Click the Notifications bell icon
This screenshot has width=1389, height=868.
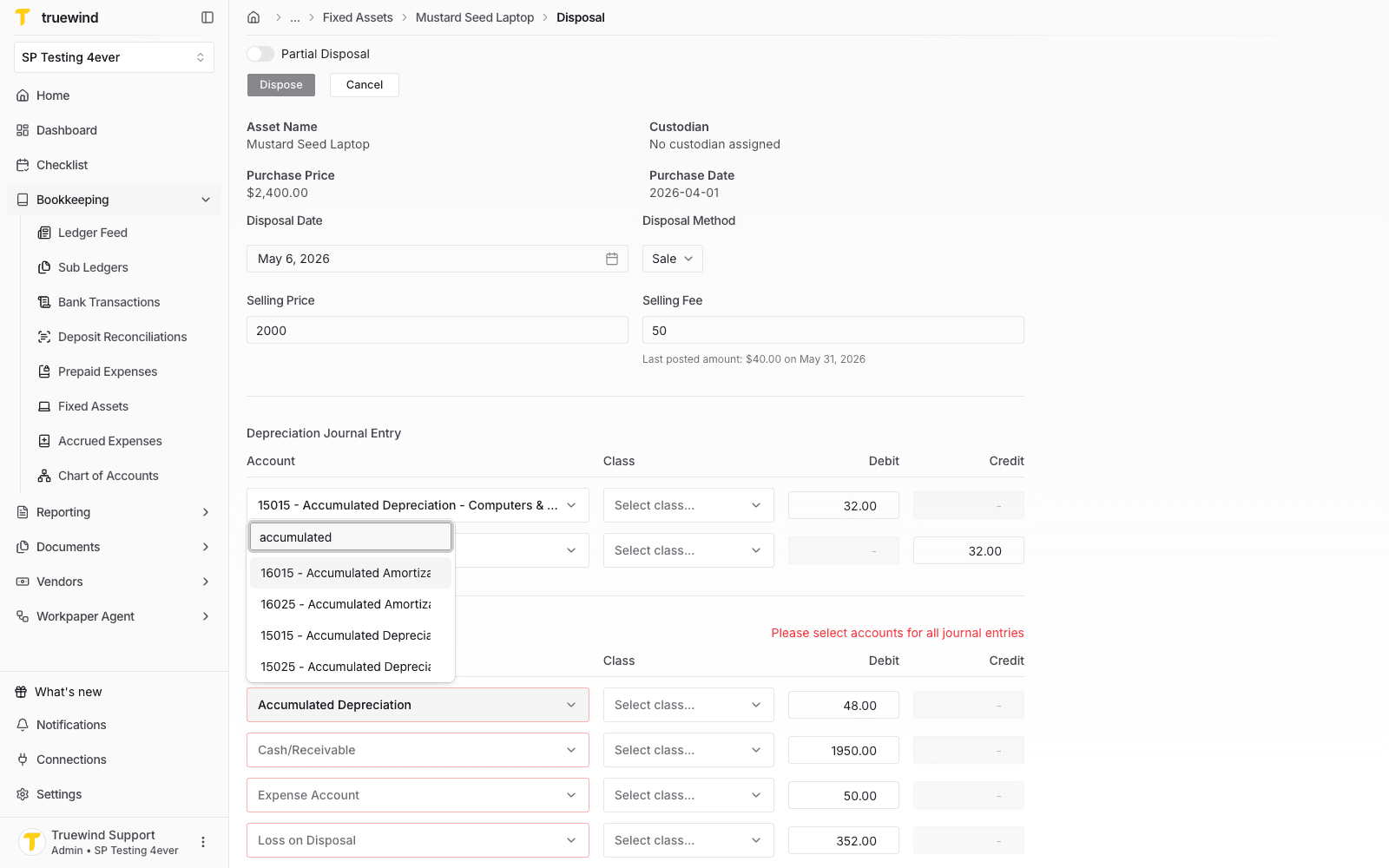pos(23,725)
